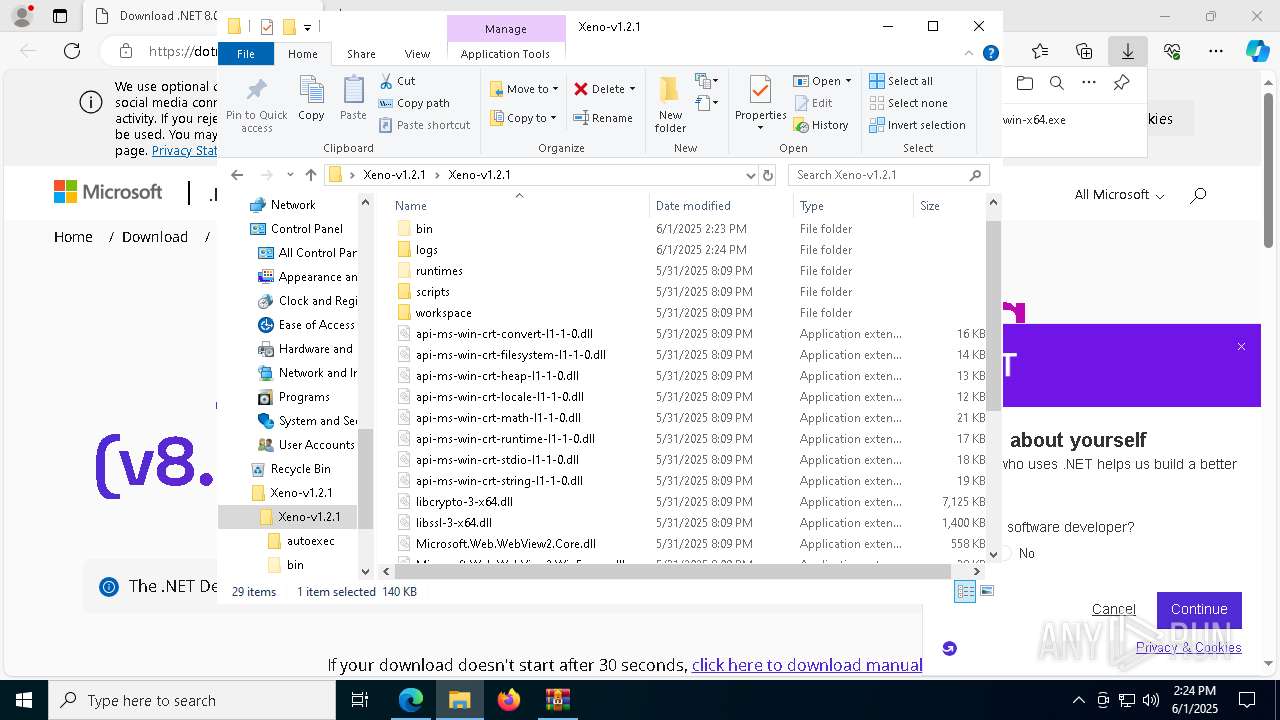Select Recycle Bin in navigation pane
1280x720 pixels.
(x=300, y=469)
